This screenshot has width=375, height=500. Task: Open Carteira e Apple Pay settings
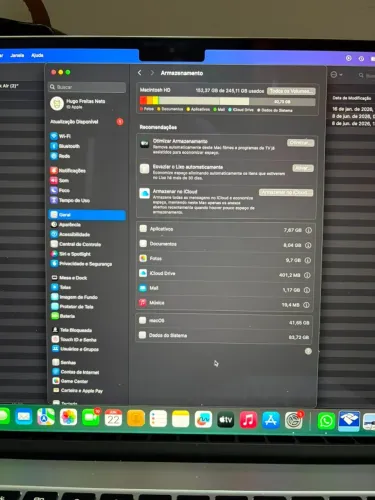click(x=78, y=390)
